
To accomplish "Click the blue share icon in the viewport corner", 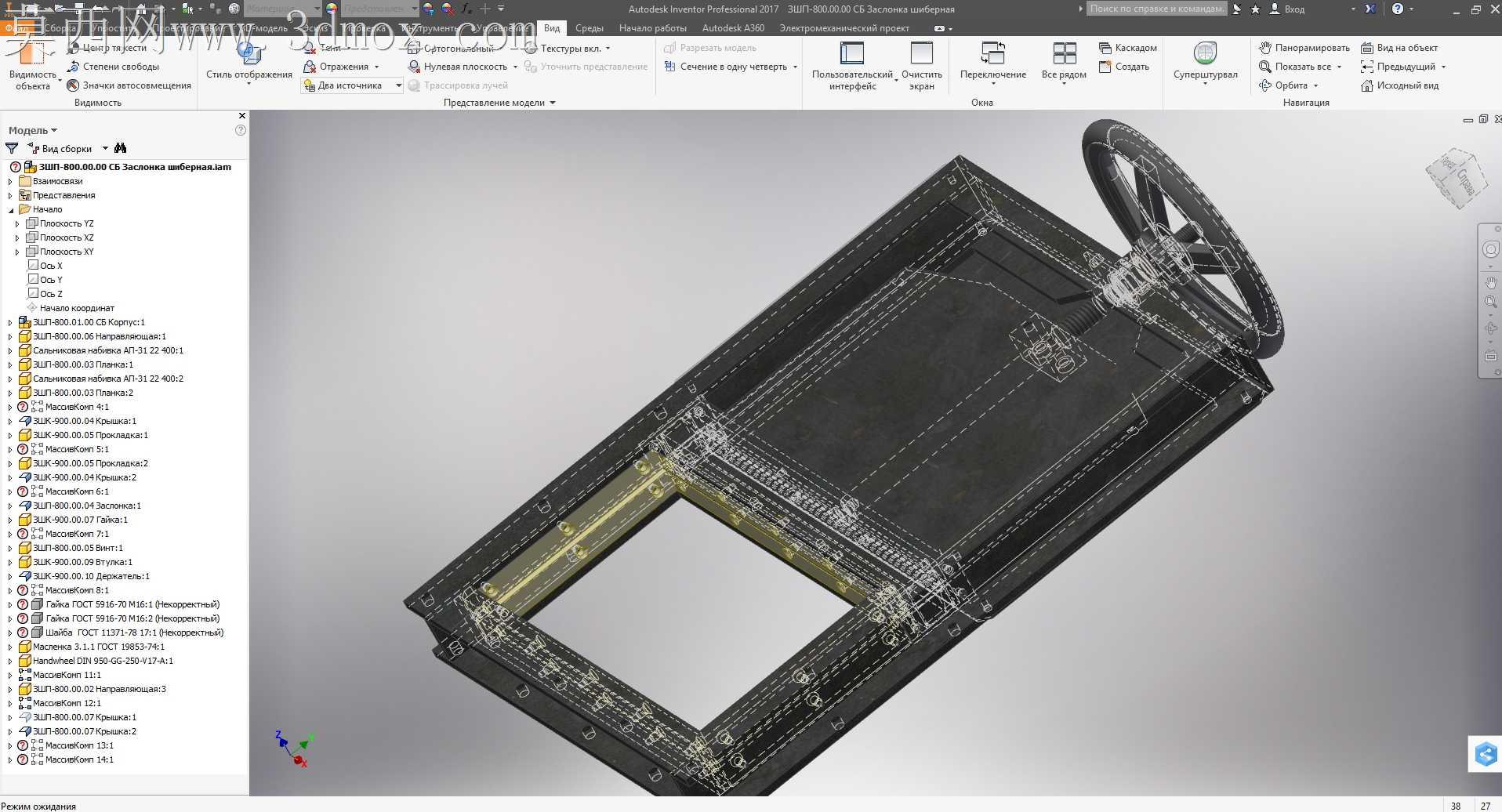I will [x=1485, y=754].
